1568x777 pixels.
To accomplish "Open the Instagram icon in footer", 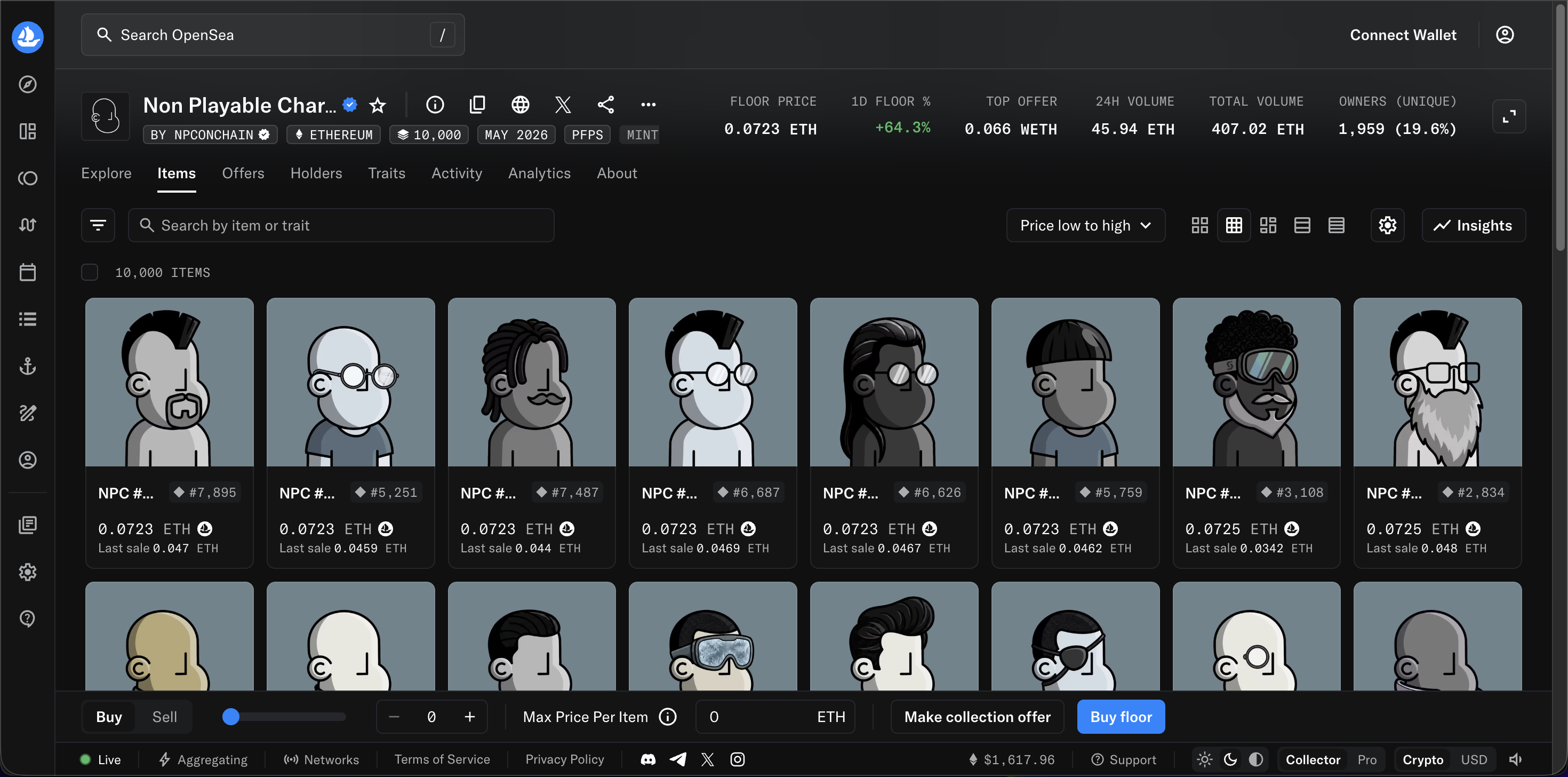I will [737, 759].
